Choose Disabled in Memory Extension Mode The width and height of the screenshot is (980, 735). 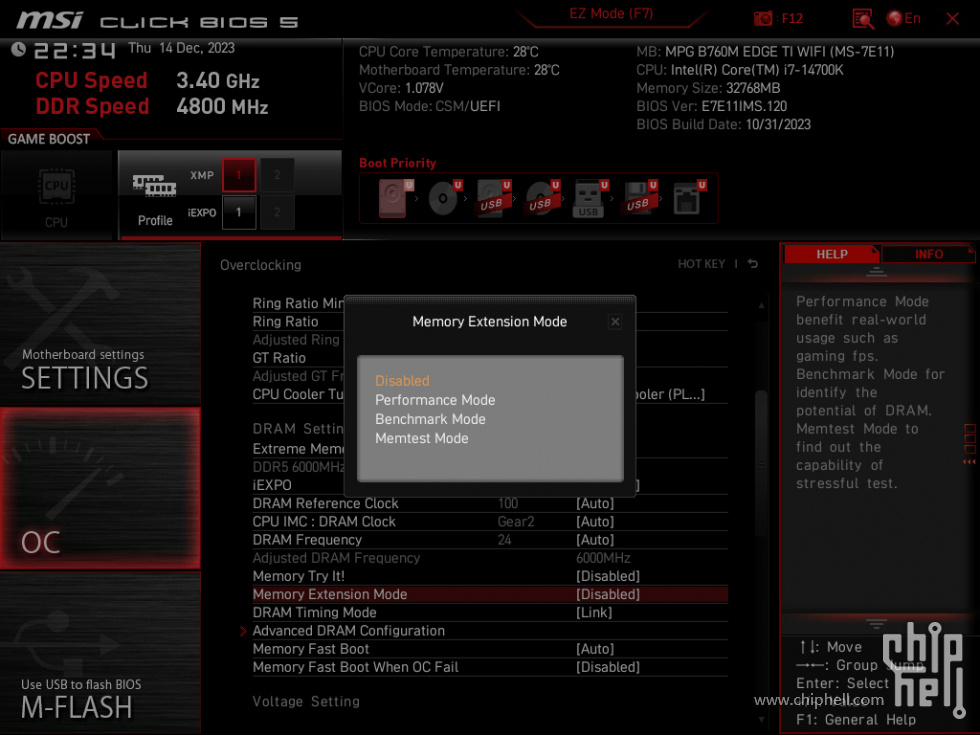(402, 381)
